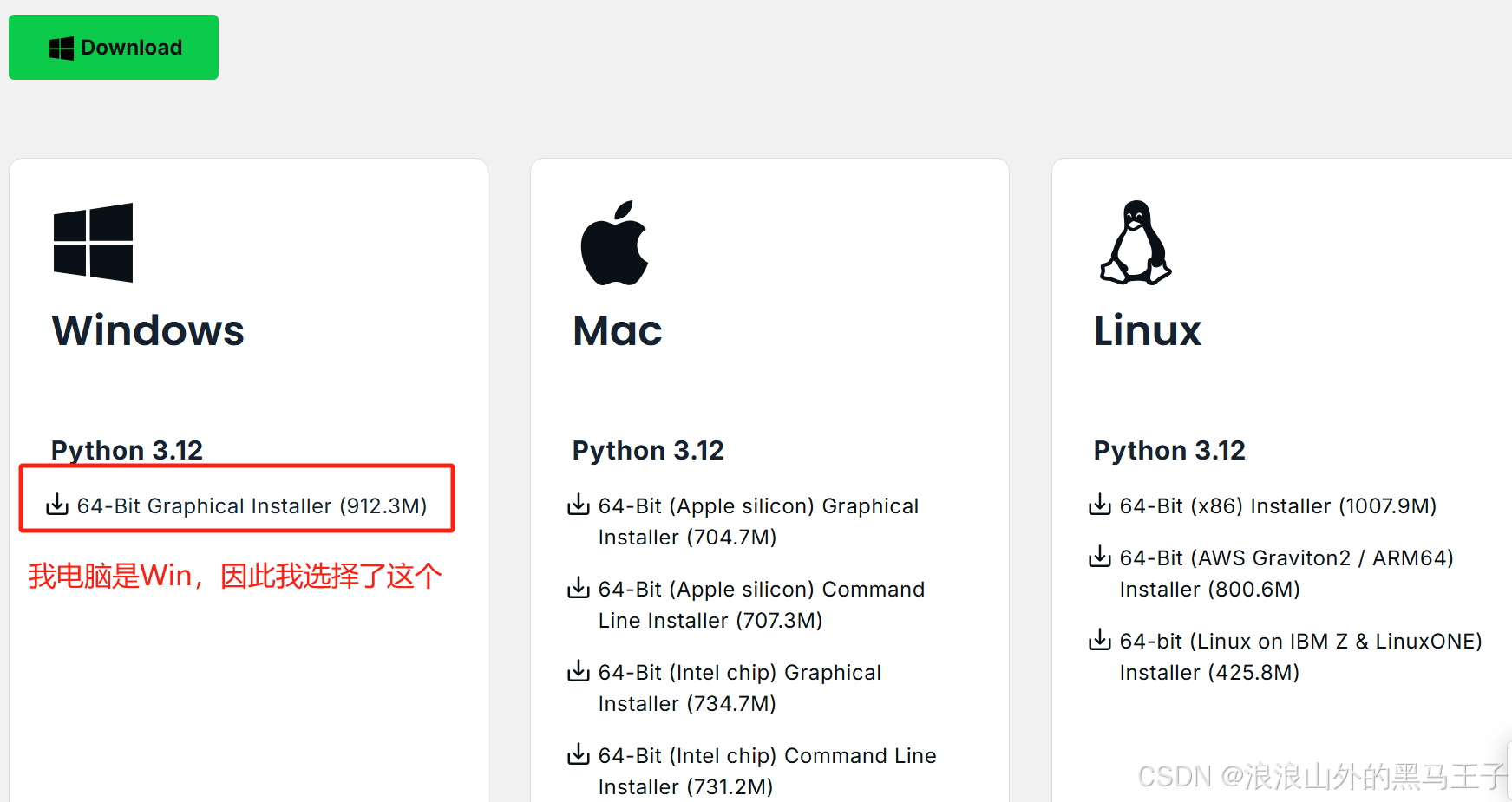Click the Linux heading text
The width and height of the screenshot is (1512, 802).
pyautogui.click(x=1148, y=330)
